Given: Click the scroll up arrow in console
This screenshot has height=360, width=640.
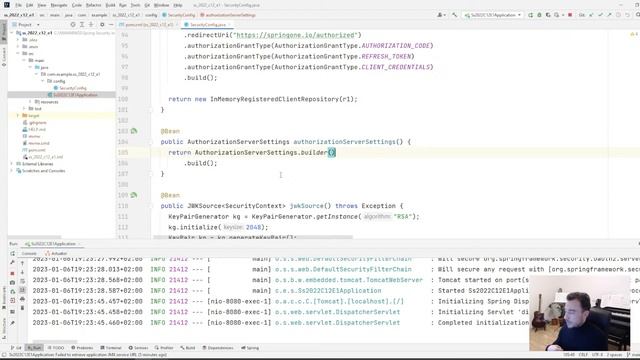Looking at the screenshot, I should [22, 263].
